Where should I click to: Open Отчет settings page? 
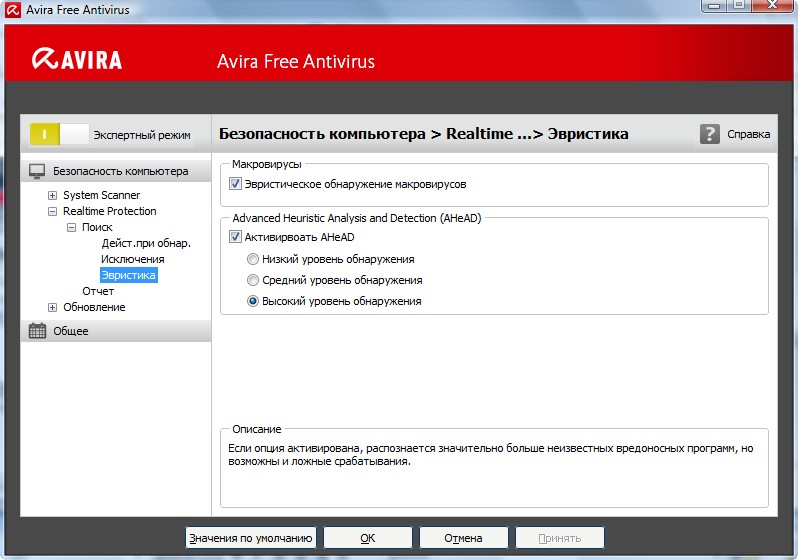[x=98, y=291]
